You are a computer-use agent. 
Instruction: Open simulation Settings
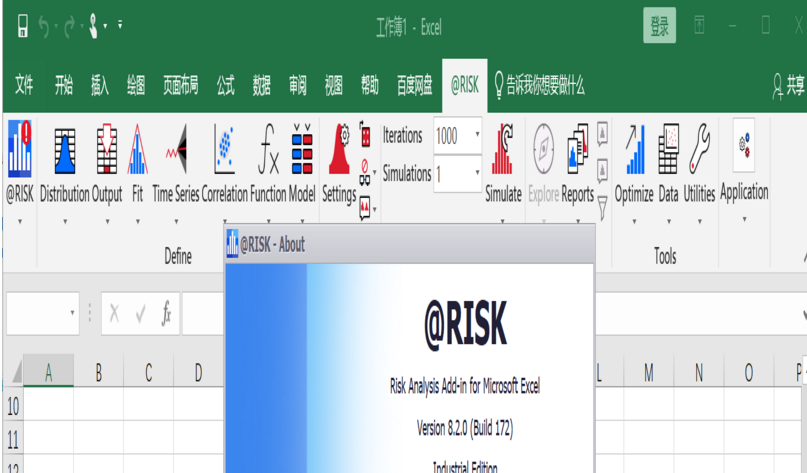coord(339,149)
